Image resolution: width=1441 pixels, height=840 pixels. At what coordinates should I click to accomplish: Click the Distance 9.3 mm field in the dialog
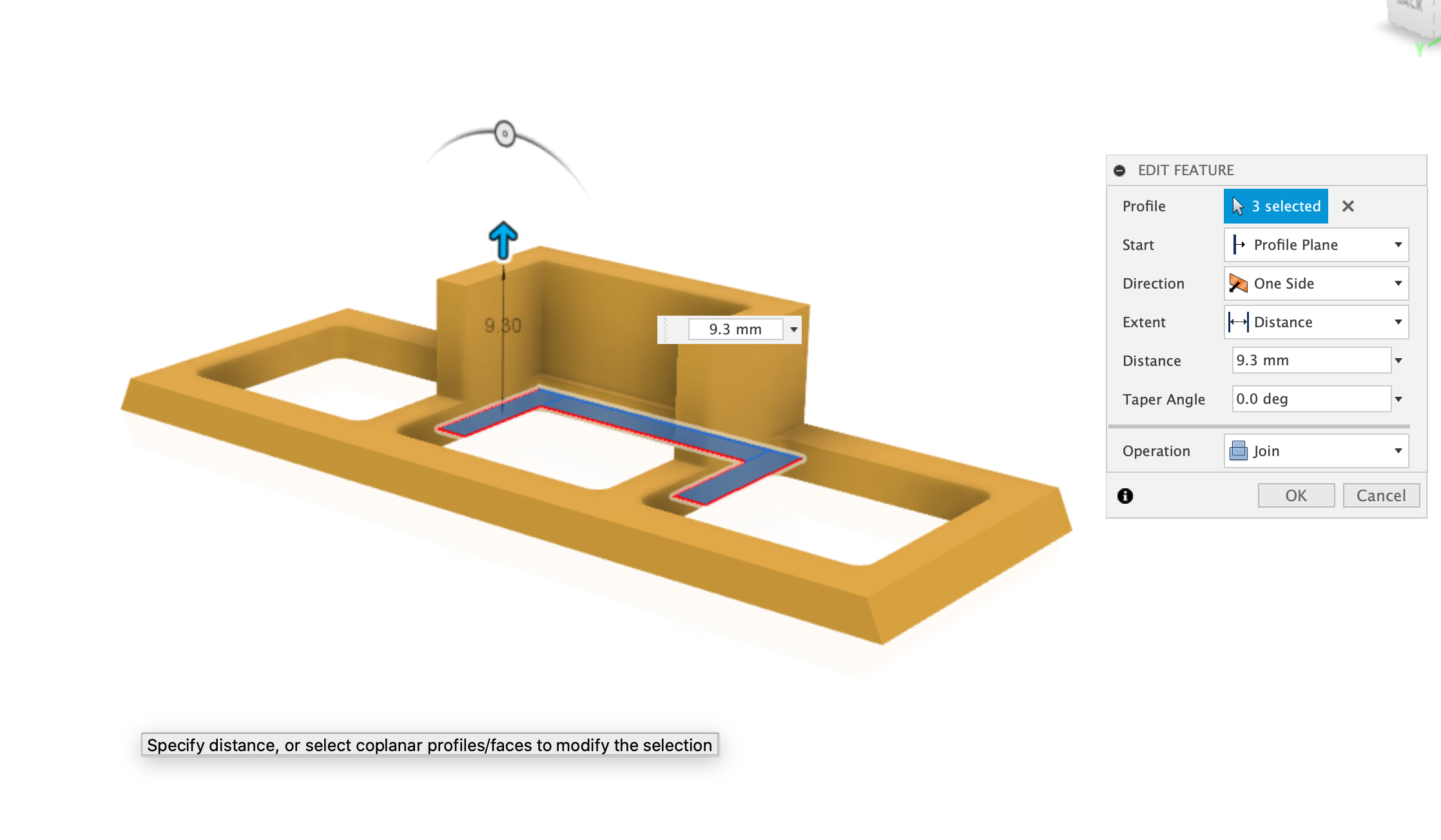click(x=1311, y=360)
